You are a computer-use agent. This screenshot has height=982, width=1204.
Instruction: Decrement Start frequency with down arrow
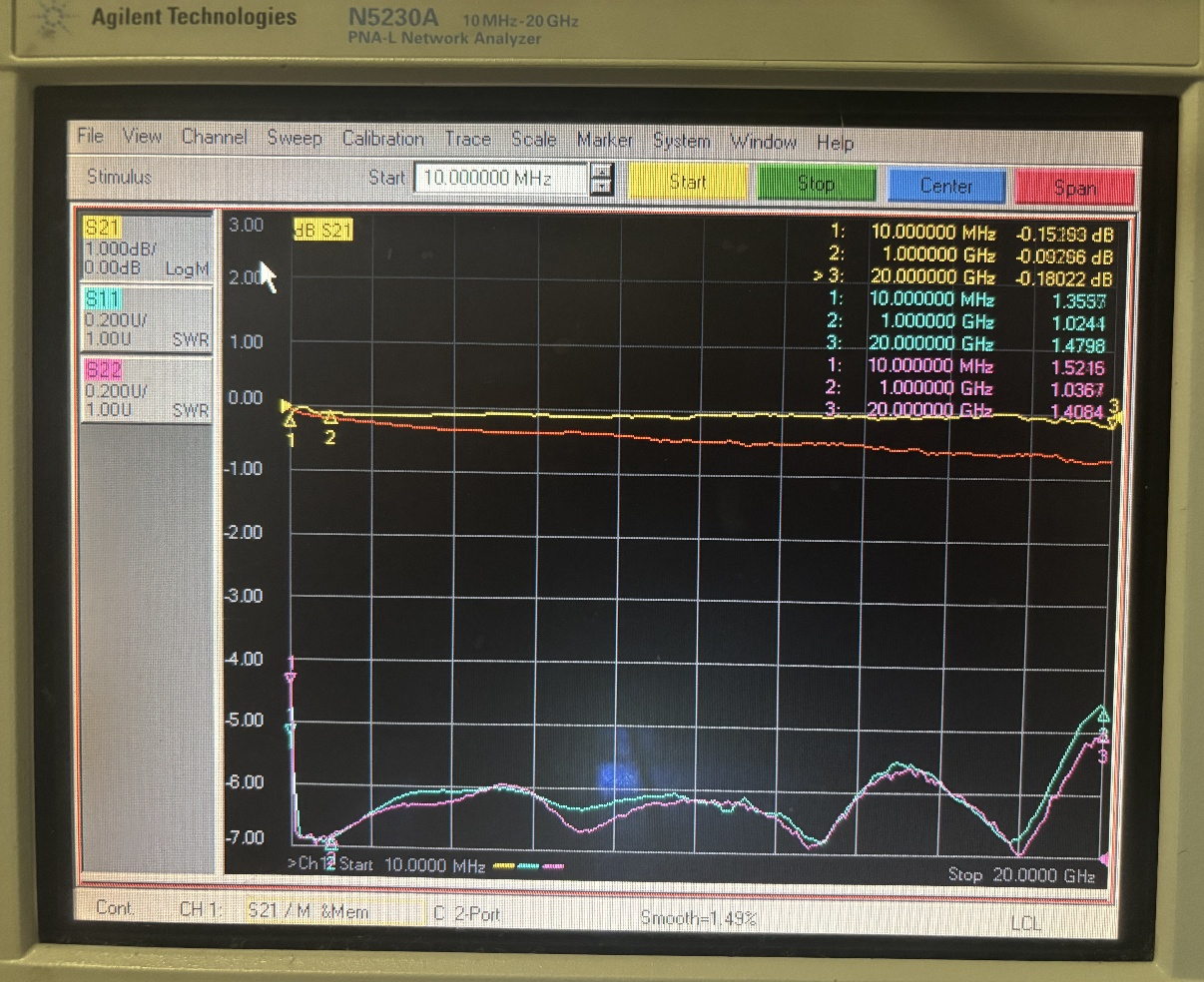(x=602, y=187)
